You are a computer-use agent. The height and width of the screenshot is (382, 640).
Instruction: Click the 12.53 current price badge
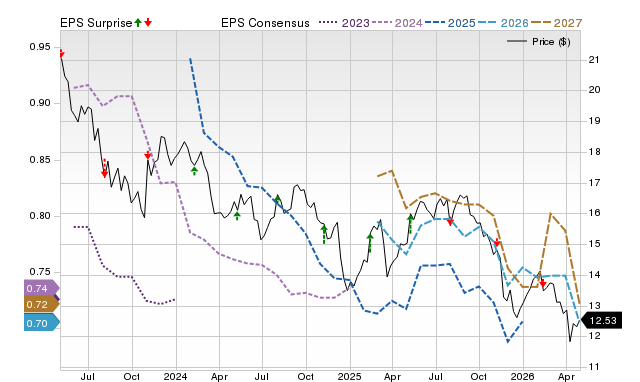click(601, 320)
